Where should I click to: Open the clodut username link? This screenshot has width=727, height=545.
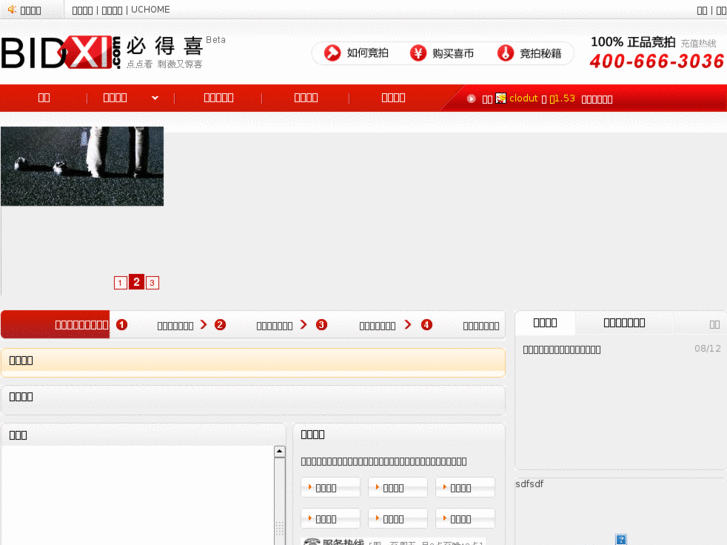pos(523,98)
